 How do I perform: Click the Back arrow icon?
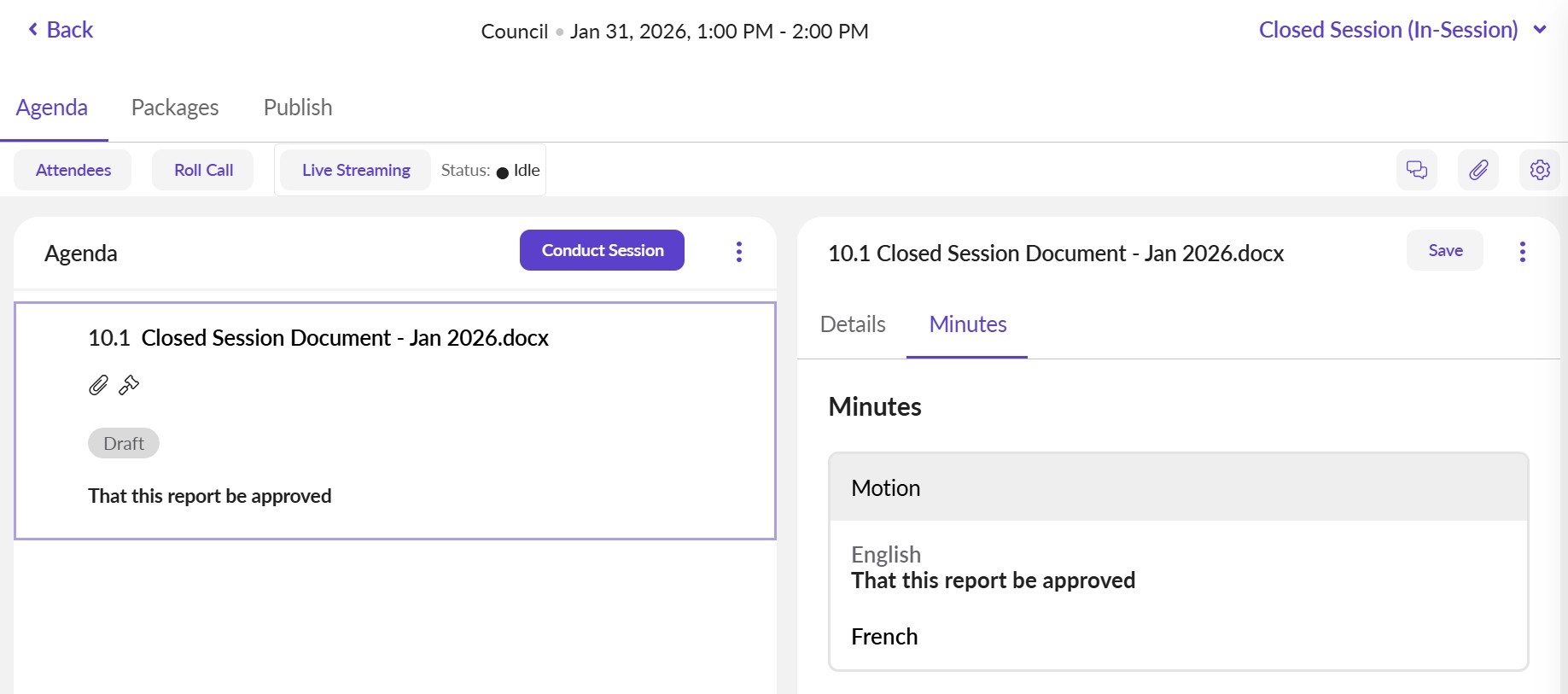pyautogui.click(x=33, y=30)
